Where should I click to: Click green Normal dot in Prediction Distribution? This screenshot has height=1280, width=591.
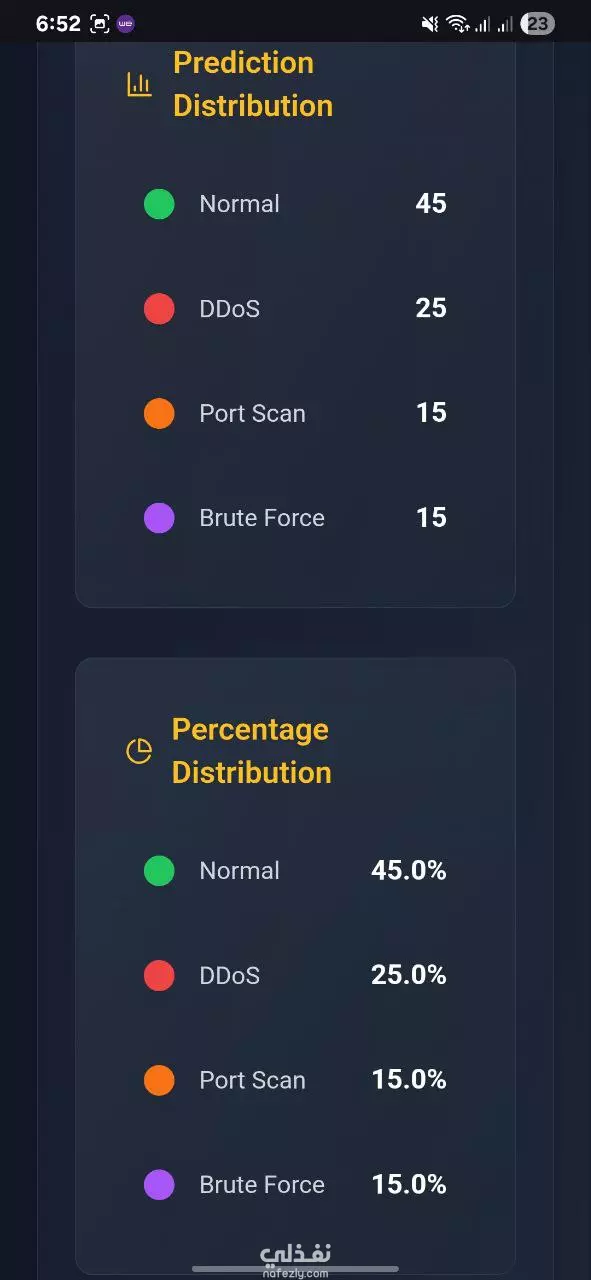click(159, 204)
